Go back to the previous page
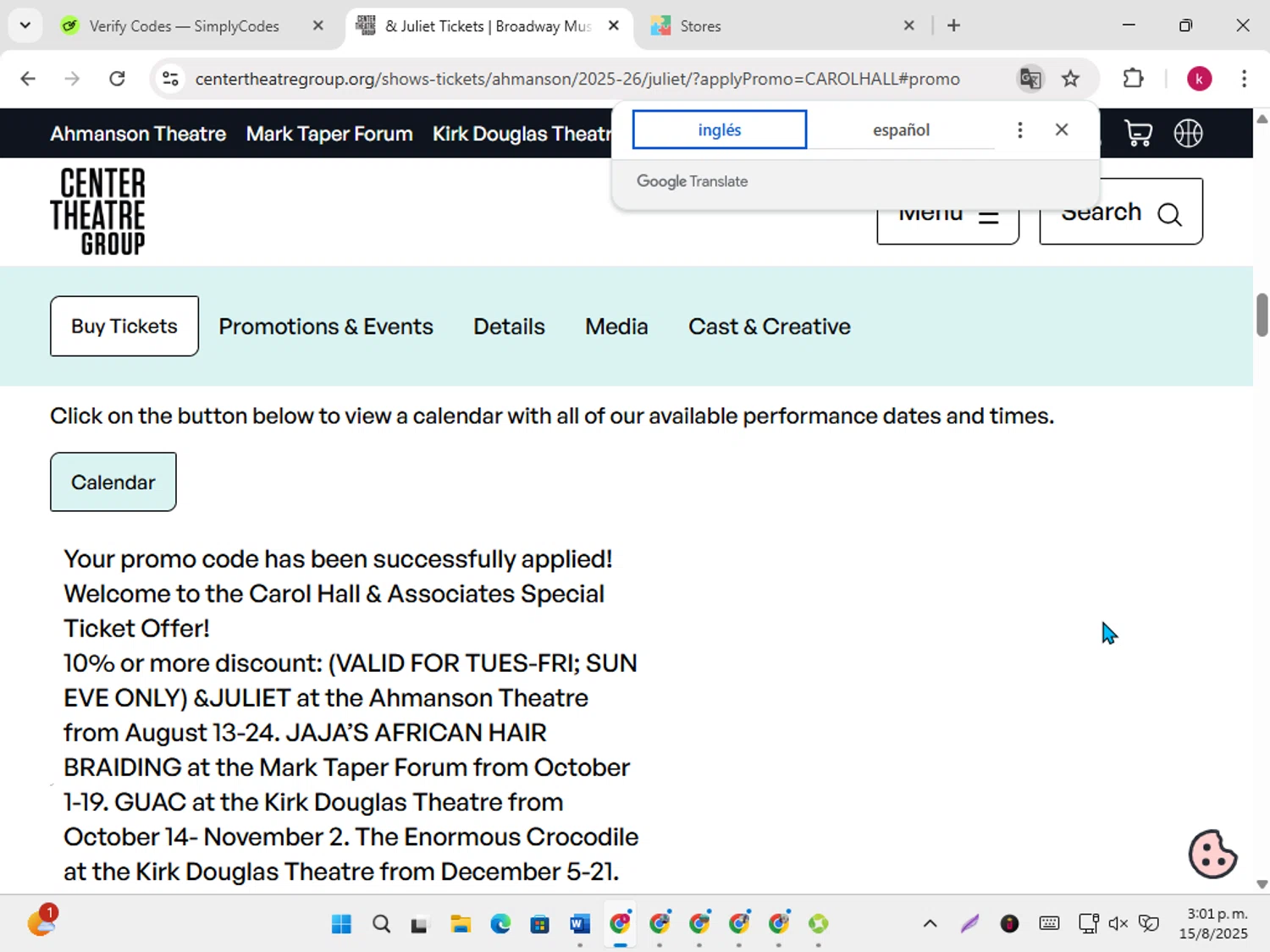This screenshot has width=1270, height=952. (28, 79)
